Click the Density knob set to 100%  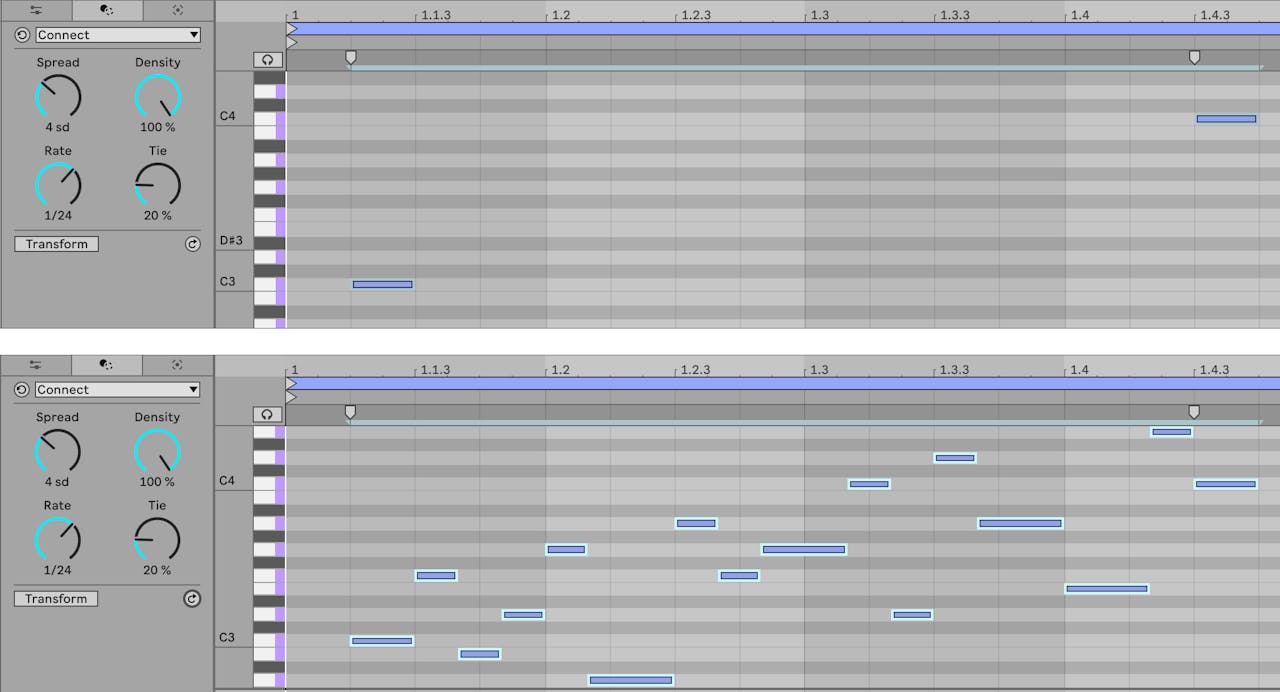coord(157,97)
